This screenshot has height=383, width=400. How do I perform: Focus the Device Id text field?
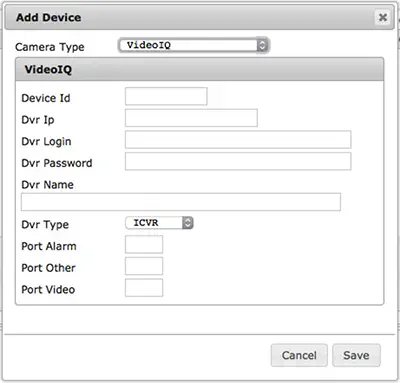coord(166,96)
